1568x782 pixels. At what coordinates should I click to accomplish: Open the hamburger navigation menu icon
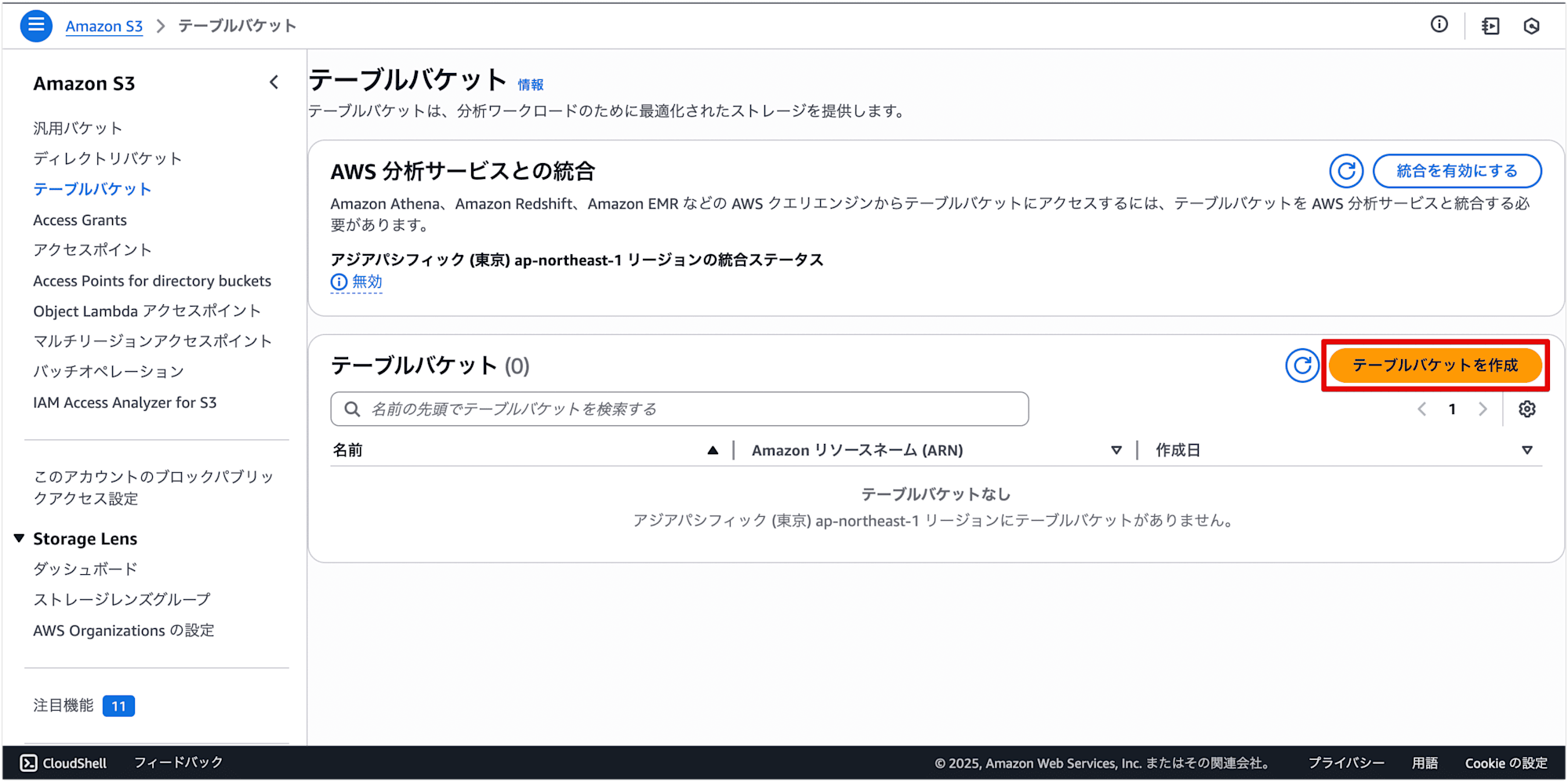36,26
